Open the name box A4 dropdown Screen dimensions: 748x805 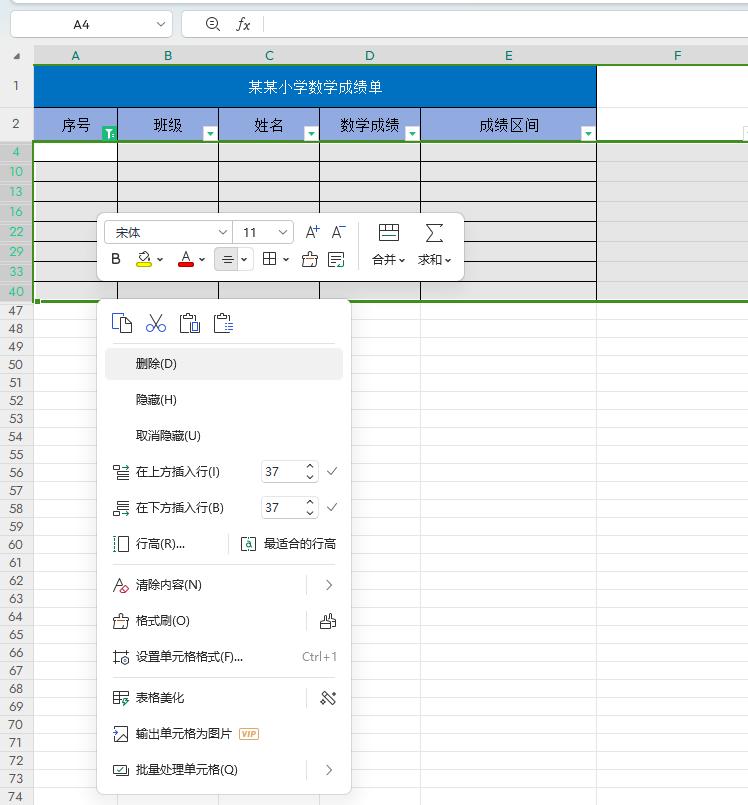pyautogui.click(x=161, y=24)
